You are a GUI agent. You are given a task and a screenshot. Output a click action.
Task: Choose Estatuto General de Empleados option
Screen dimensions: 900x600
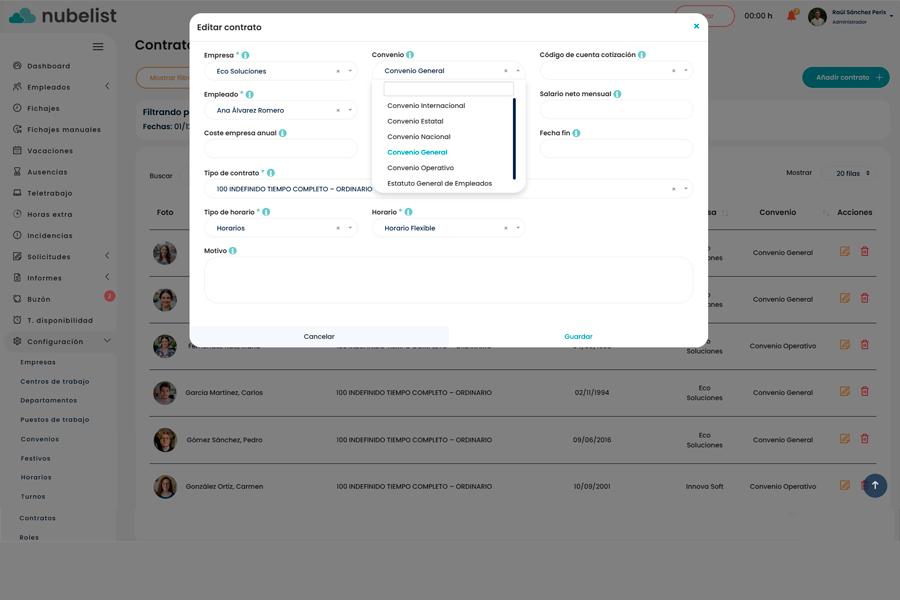439,184
